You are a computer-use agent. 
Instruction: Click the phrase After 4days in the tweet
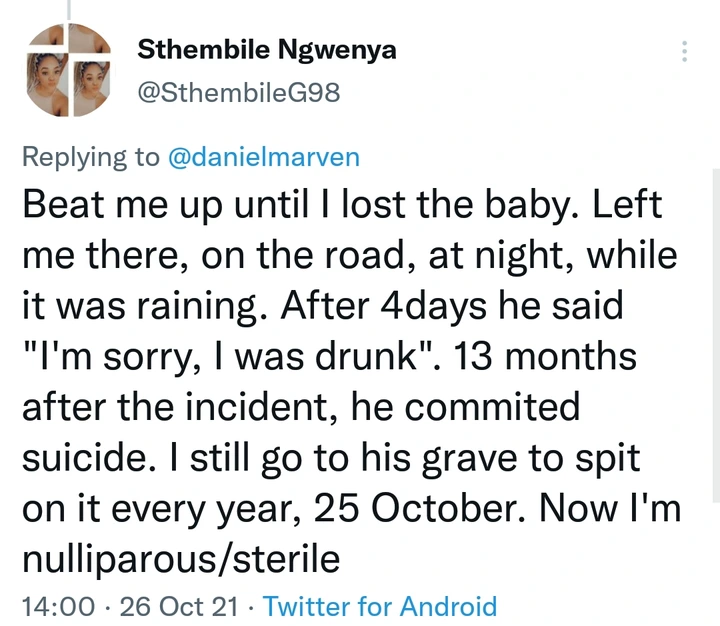click(384, 306)
